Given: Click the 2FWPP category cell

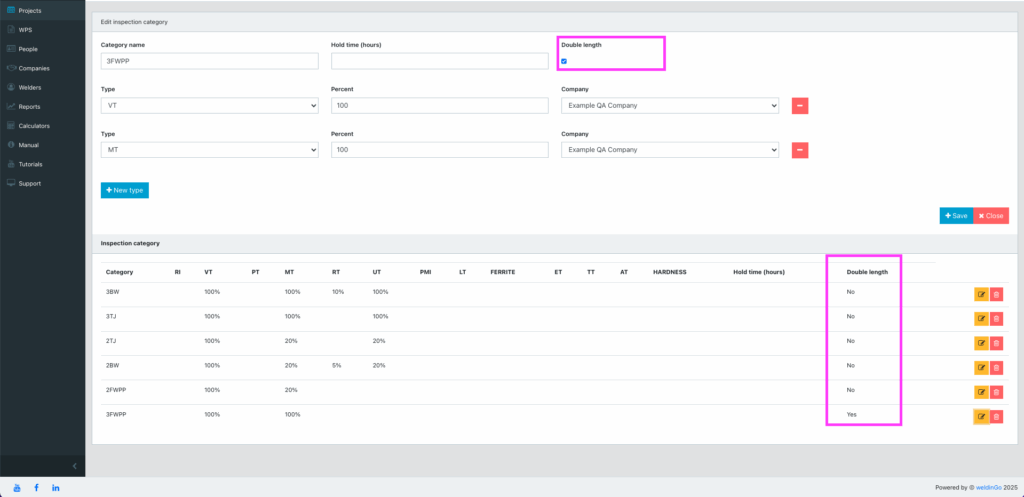Looking at the screenshot, I should (116, 390).
